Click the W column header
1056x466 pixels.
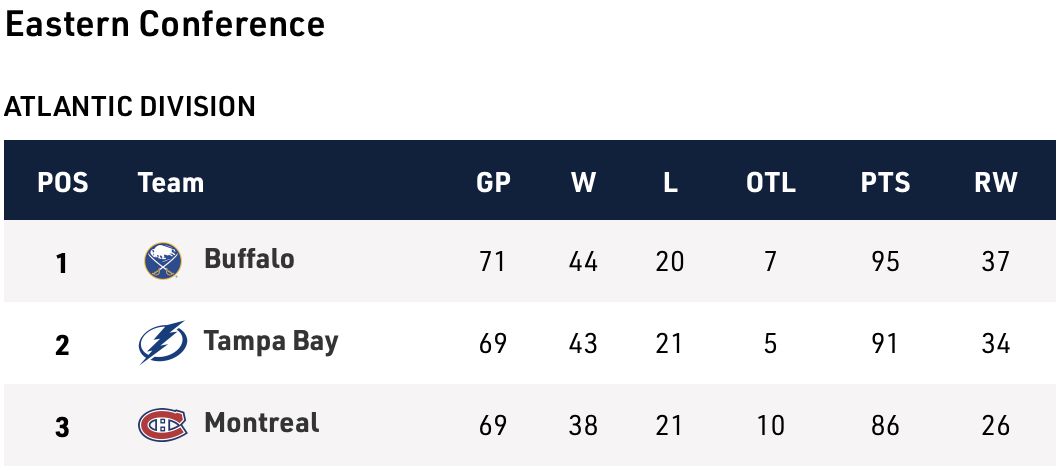coord(583,182)
